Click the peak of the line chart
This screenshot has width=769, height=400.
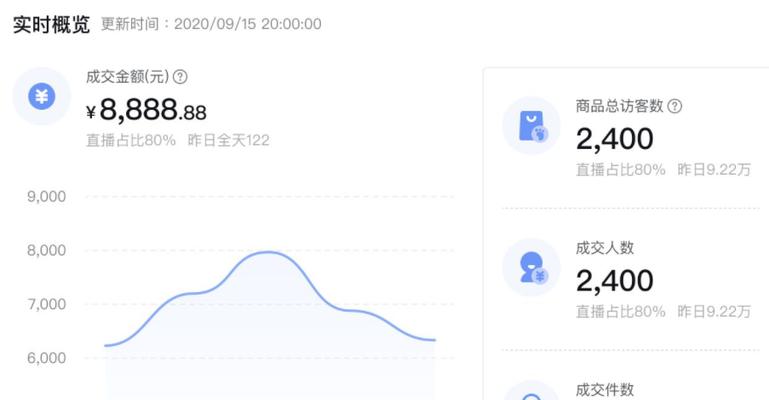pyautogui.click(x=268, y=252)
